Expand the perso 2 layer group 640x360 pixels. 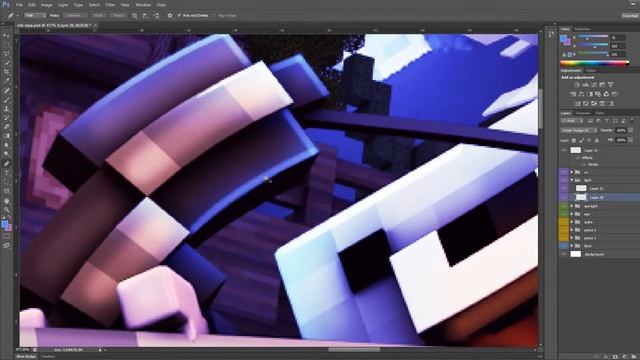572,230
